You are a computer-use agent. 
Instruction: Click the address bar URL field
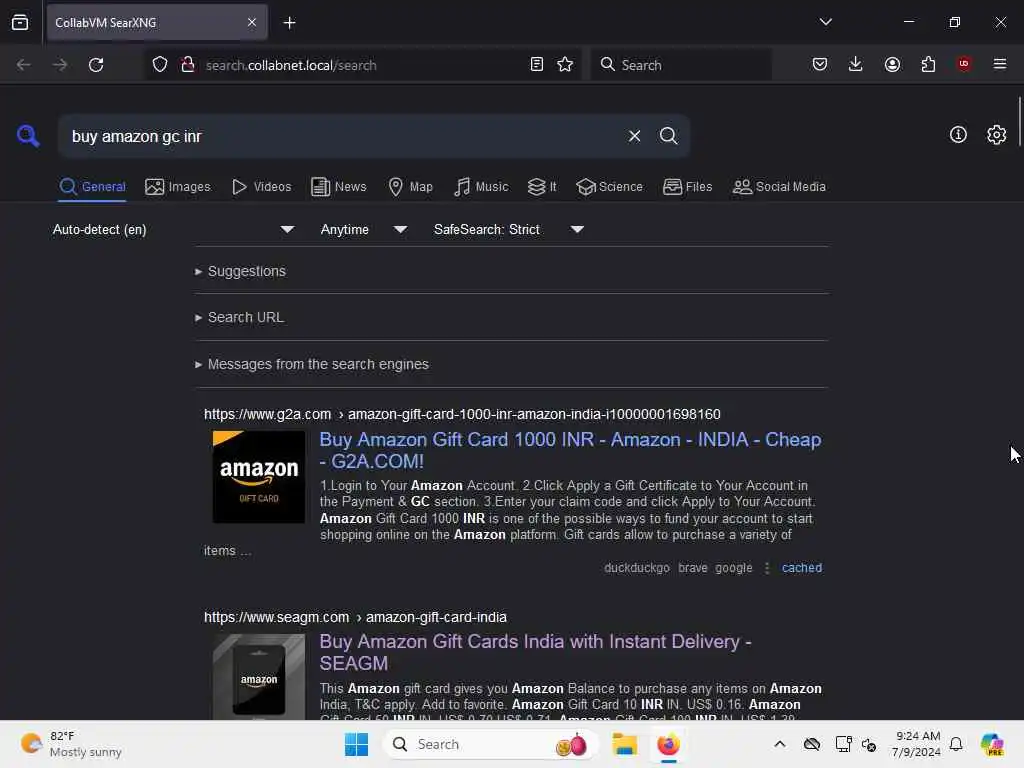pyautogui.click(x=362, y=65)
